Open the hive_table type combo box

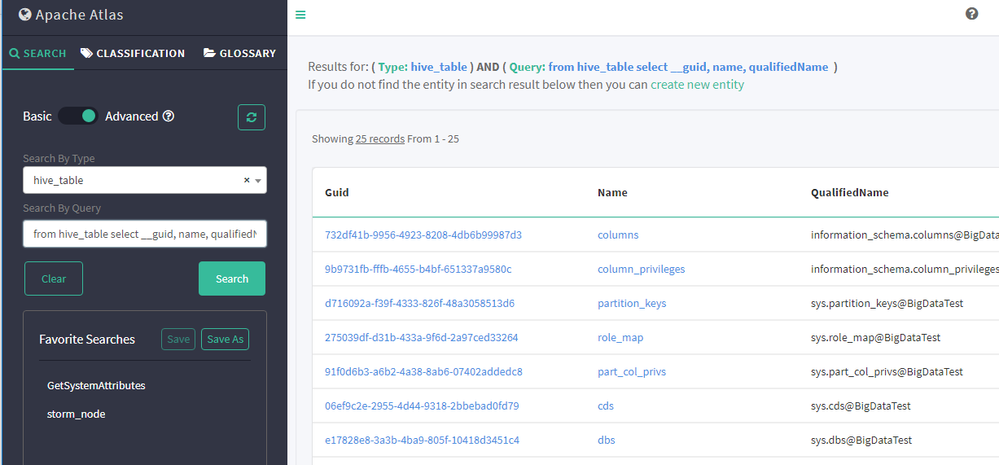pos(145,180)
